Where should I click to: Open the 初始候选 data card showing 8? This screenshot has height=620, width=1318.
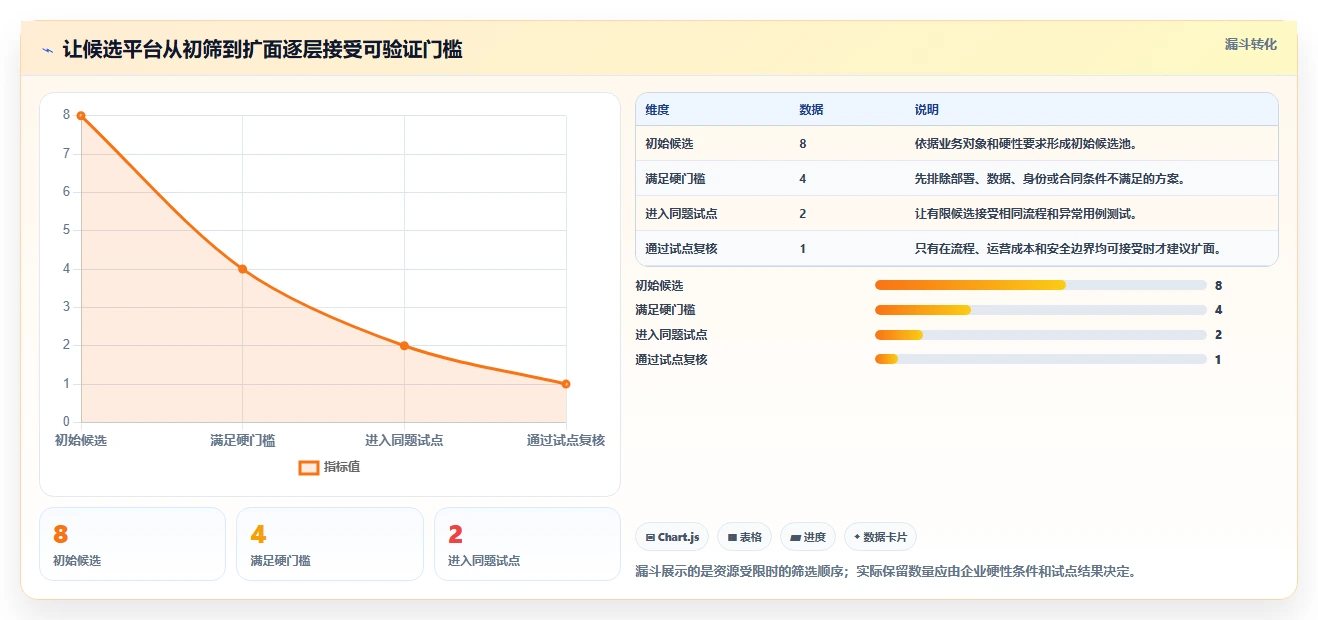(132, 544)
